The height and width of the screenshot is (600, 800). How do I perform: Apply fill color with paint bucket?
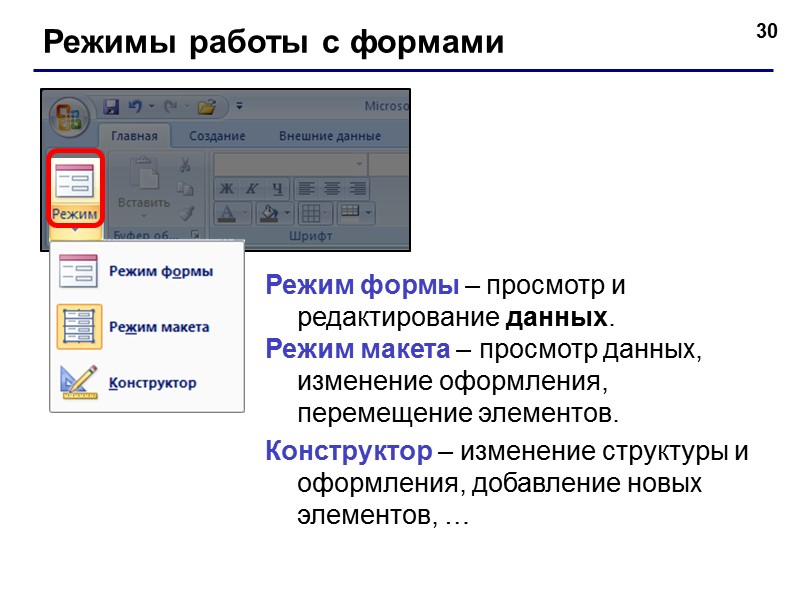[x=269, y=213]
